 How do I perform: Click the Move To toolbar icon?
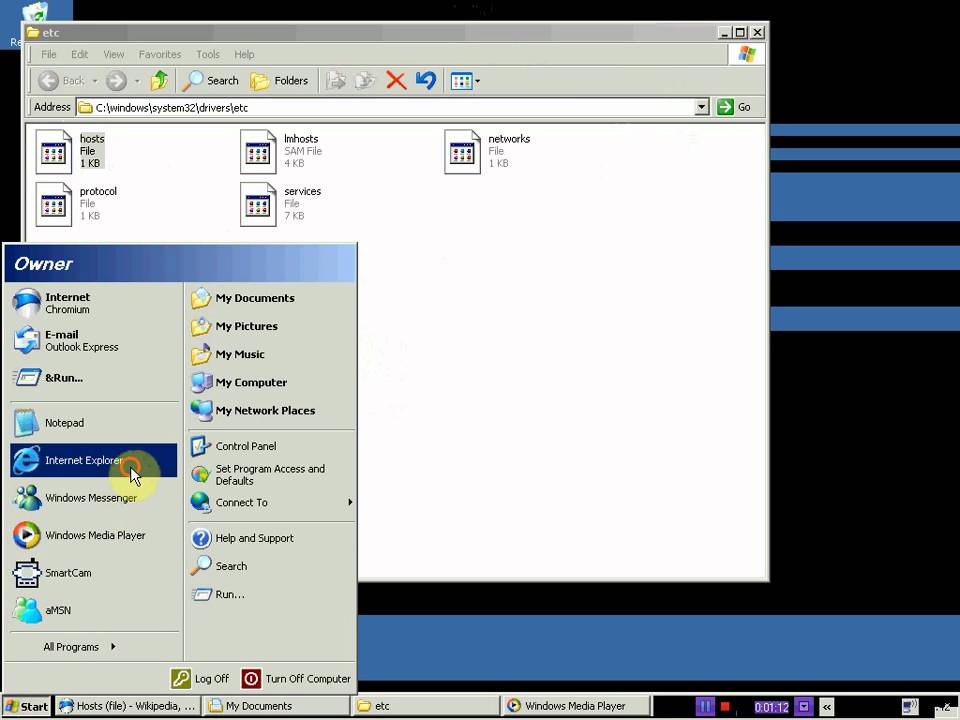[x=336, y=81]
